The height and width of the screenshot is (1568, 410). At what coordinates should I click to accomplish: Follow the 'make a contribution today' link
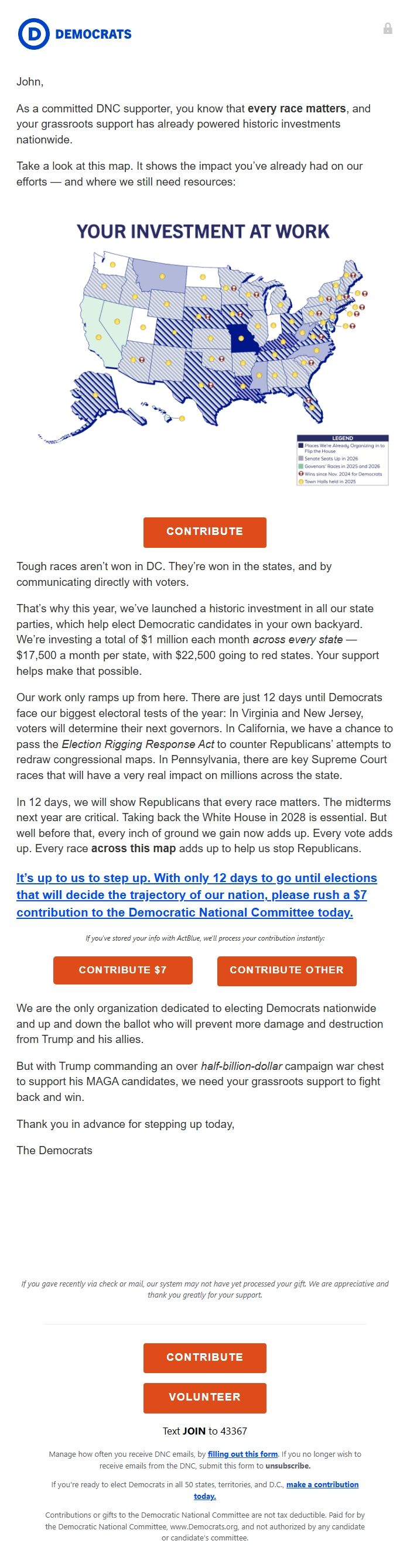coord(322,1484)
